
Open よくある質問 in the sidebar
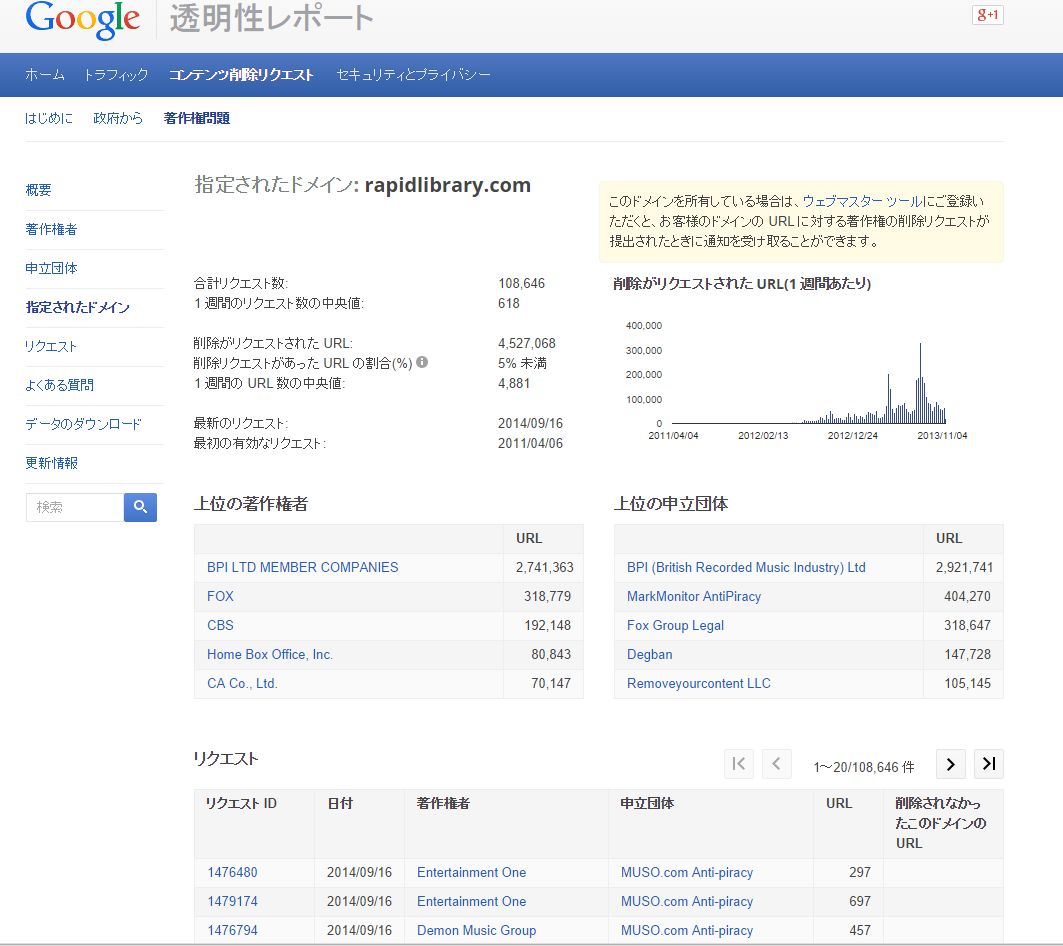tap(60, 385)
